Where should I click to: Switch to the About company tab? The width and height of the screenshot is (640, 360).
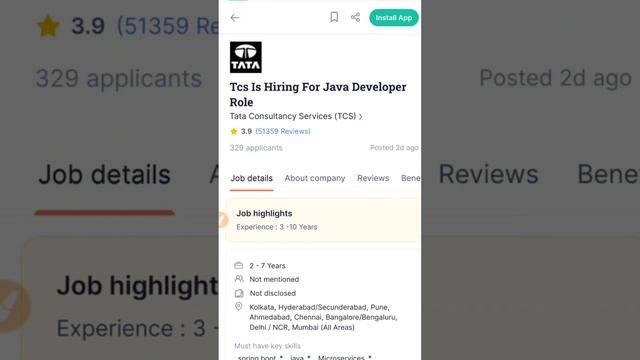tap(315, 178)
